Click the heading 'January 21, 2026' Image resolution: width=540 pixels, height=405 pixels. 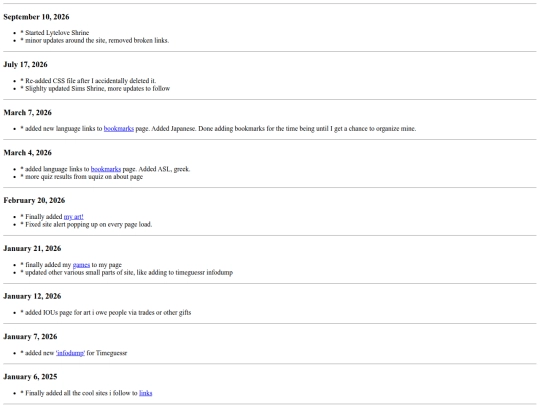click(32, 248)
